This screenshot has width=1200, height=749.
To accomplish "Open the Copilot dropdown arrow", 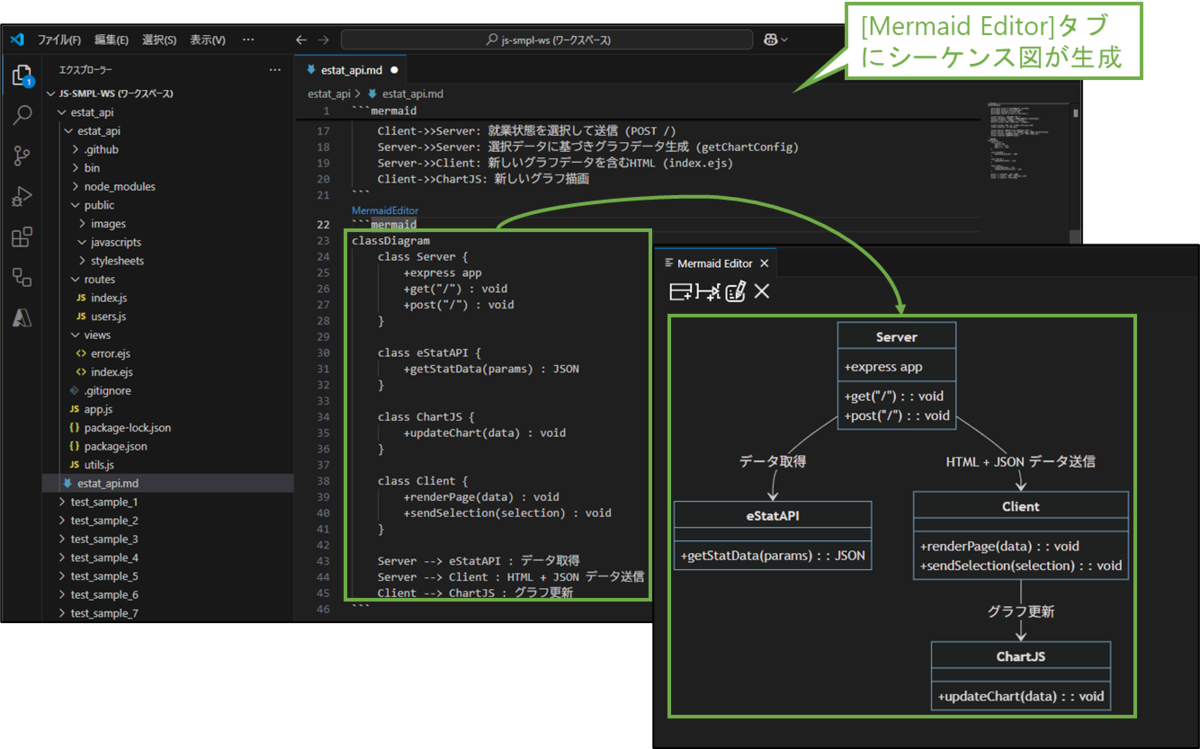I will click(785, 40).
